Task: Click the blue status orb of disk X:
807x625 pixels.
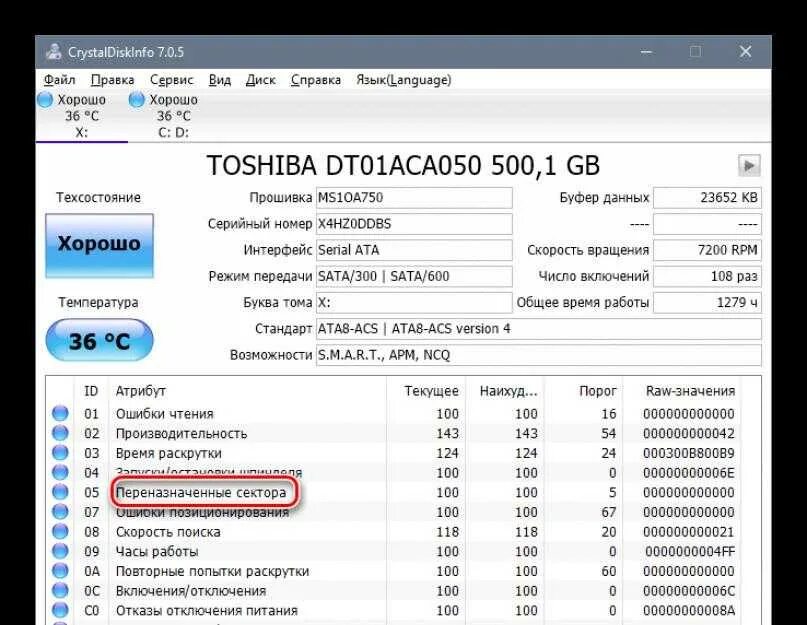Action: pyautogui.click(x=45, y=99)
